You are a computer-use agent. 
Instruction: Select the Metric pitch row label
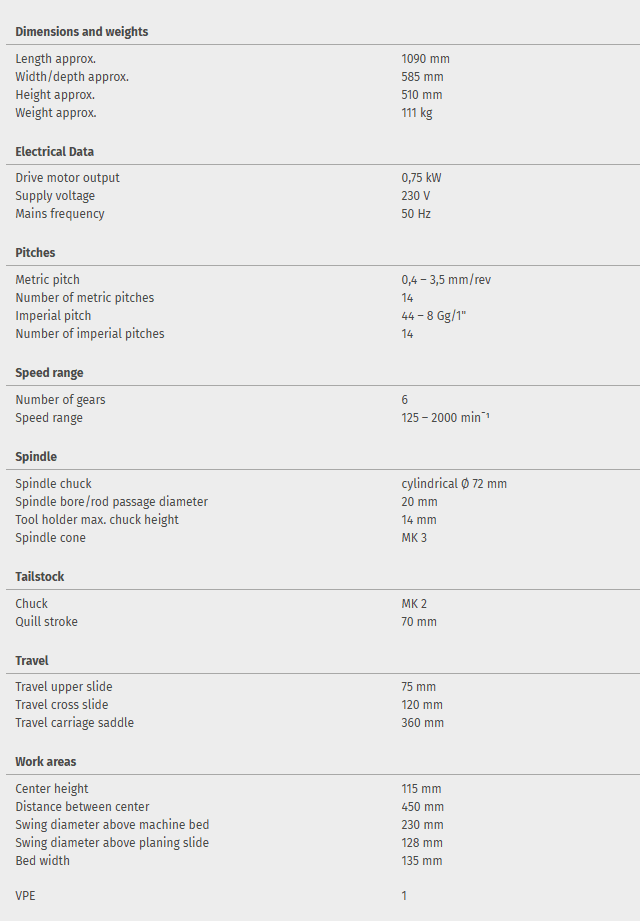47,280
